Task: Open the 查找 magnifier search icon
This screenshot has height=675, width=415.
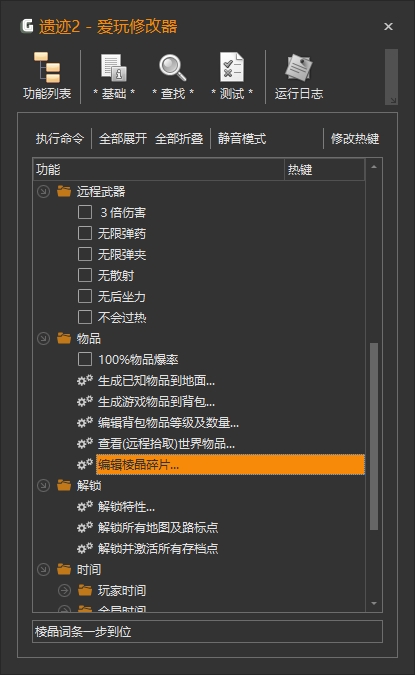Action: coord(173,67)
